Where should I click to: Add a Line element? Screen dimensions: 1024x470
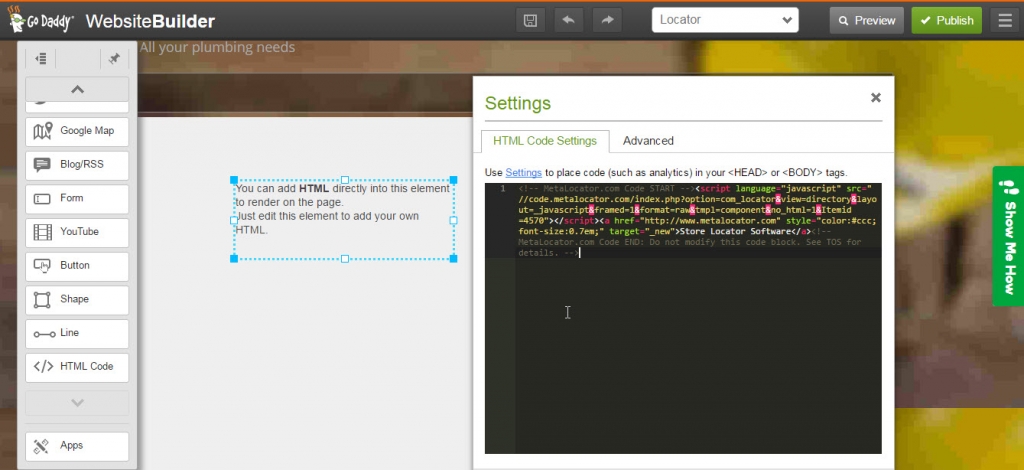77,334
